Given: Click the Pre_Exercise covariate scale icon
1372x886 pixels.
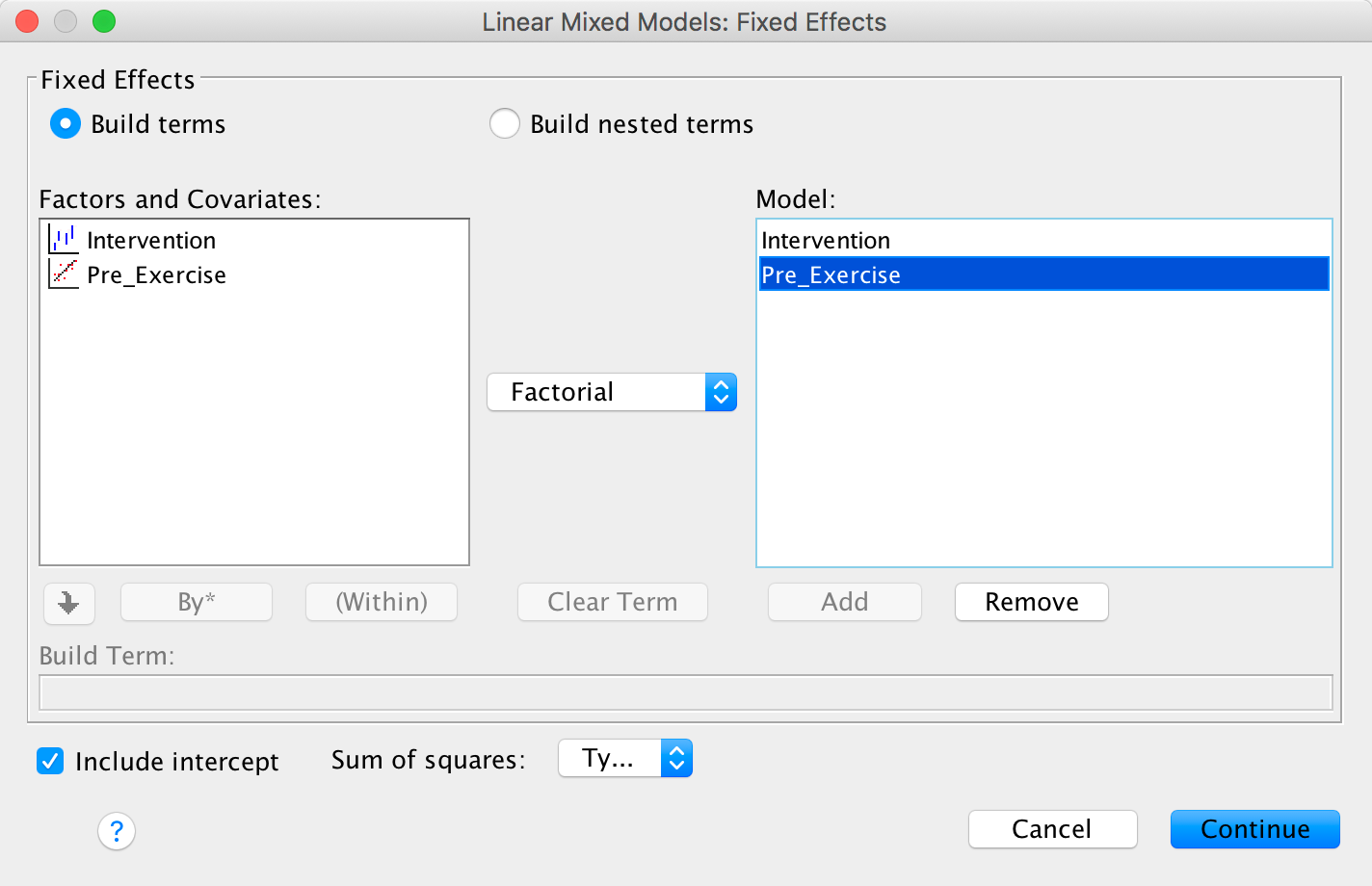Looking at the screenshot, I should pyautogui.click(x=64, y=274).
